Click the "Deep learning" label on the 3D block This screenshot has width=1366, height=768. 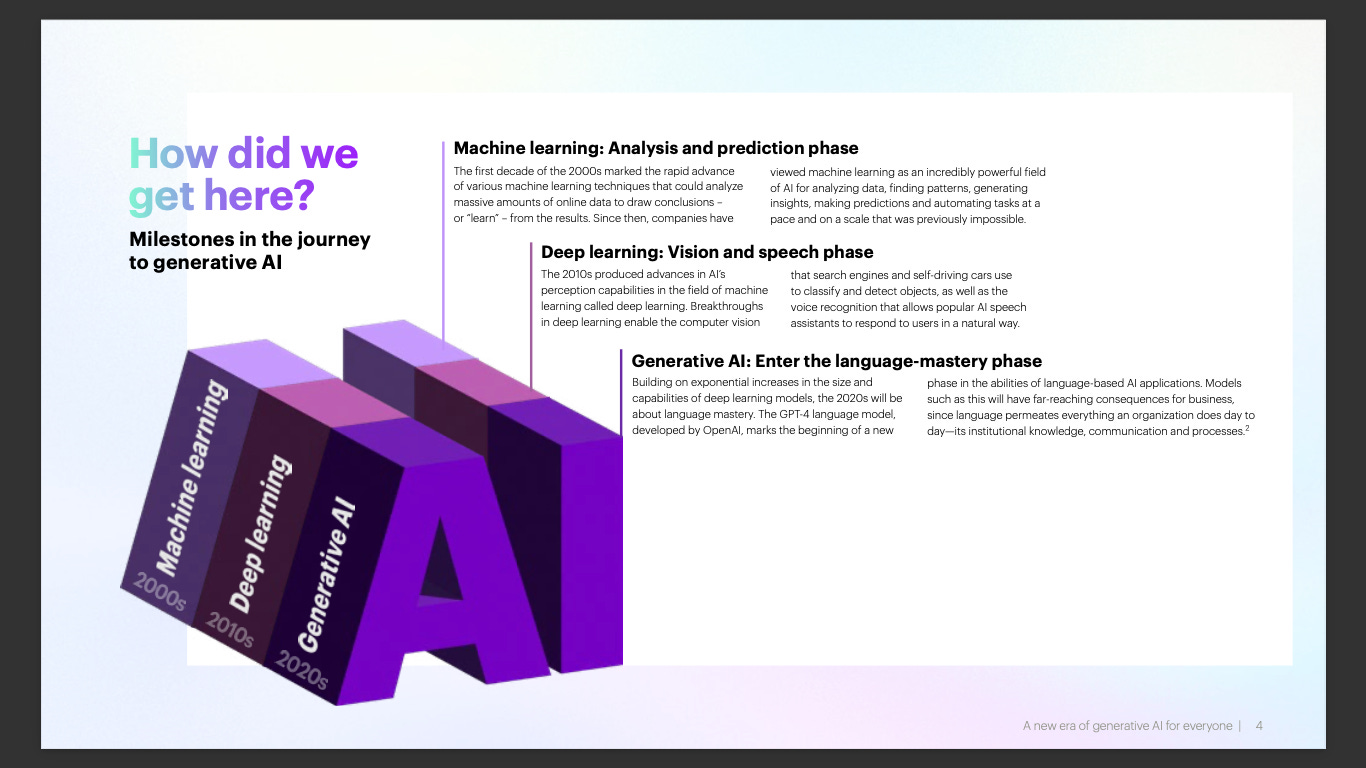[259, 533]
